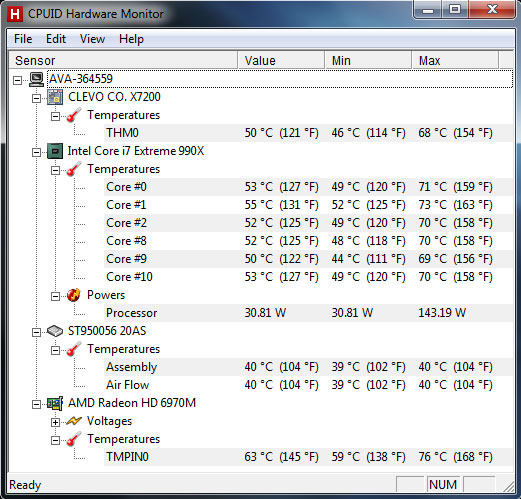Viewport: 521px width, 499px height.
Task: Collapse the ST950056 20AS drive node
Action: pos(36,332)
